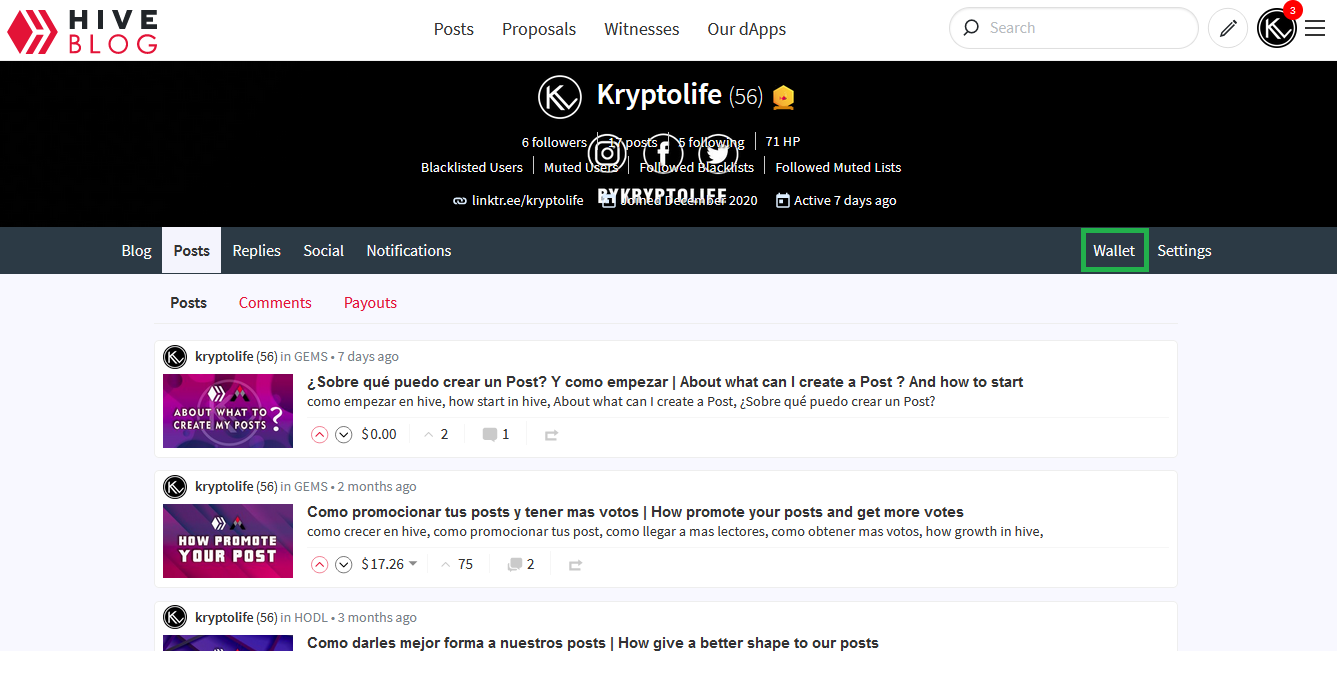This screenshot has height=683, width=1337.
Task: Switch to the Comments sub-tab
Action: (x=275, y=302)
